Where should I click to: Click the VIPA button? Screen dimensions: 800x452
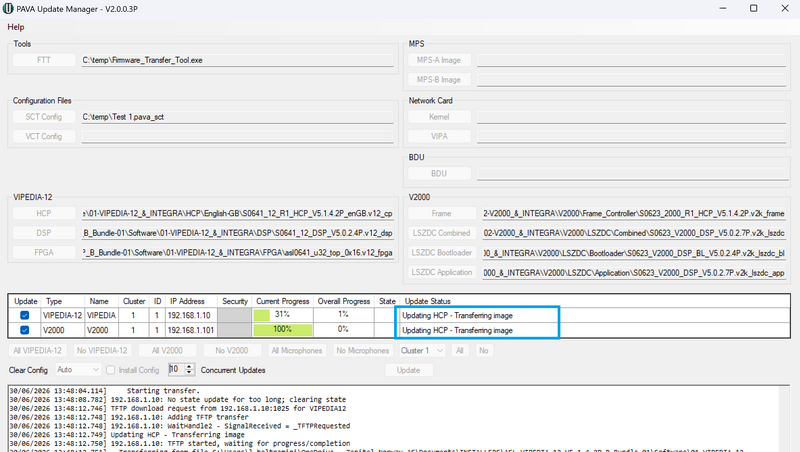click(439, 136)
